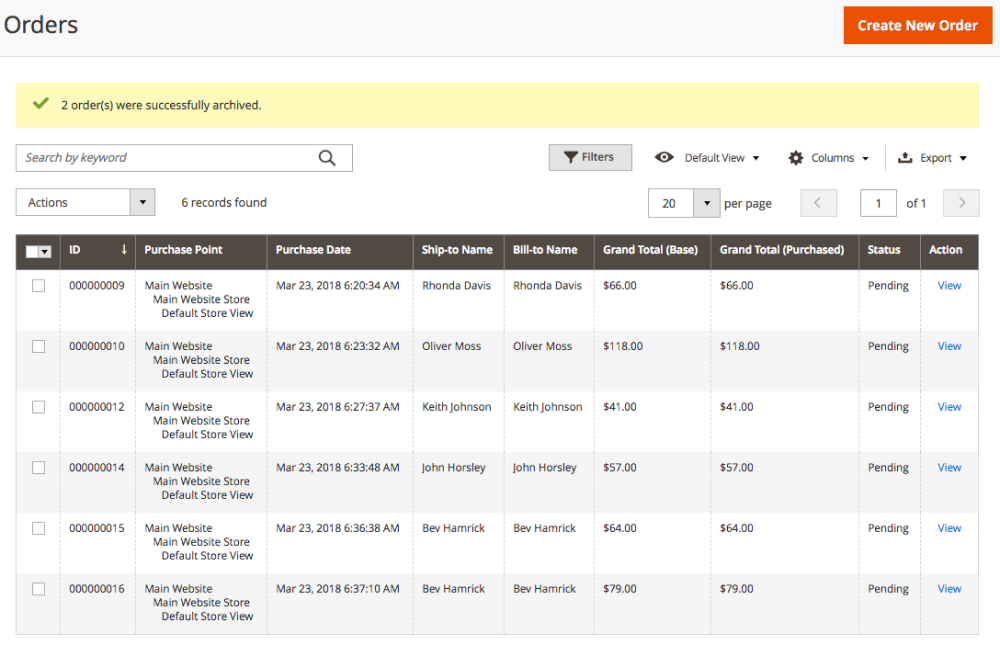
Task: Toggle the select-all header checkbox
Action: 32,251
